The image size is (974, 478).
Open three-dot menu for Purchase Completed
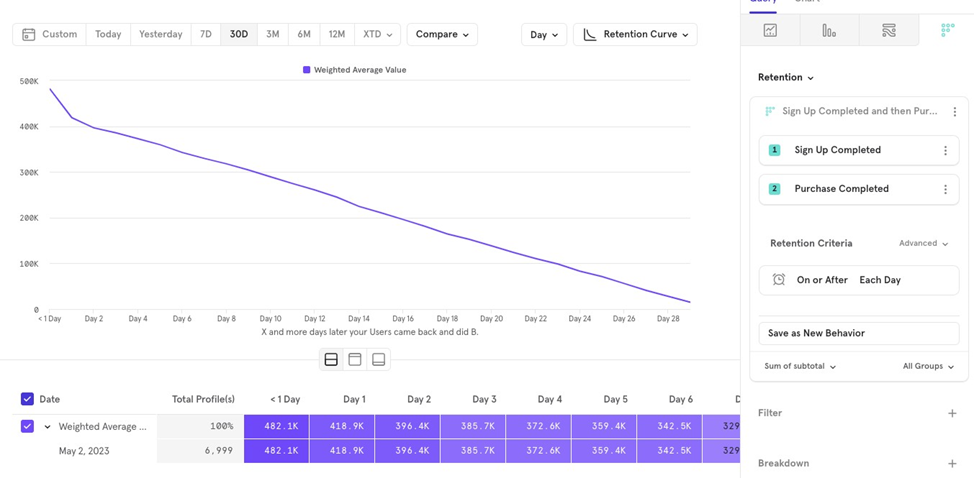click(945, 189)
